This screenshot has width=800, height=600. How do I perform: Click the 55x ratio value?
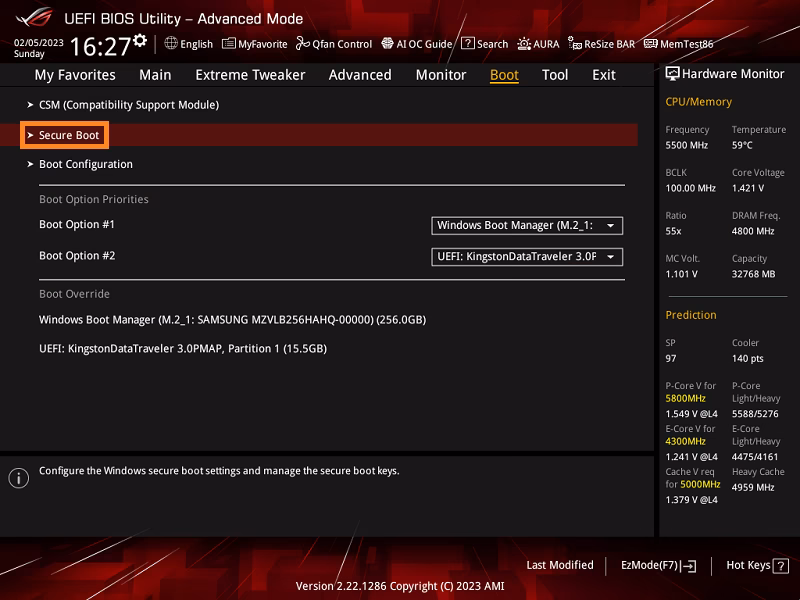click(673, 232)
